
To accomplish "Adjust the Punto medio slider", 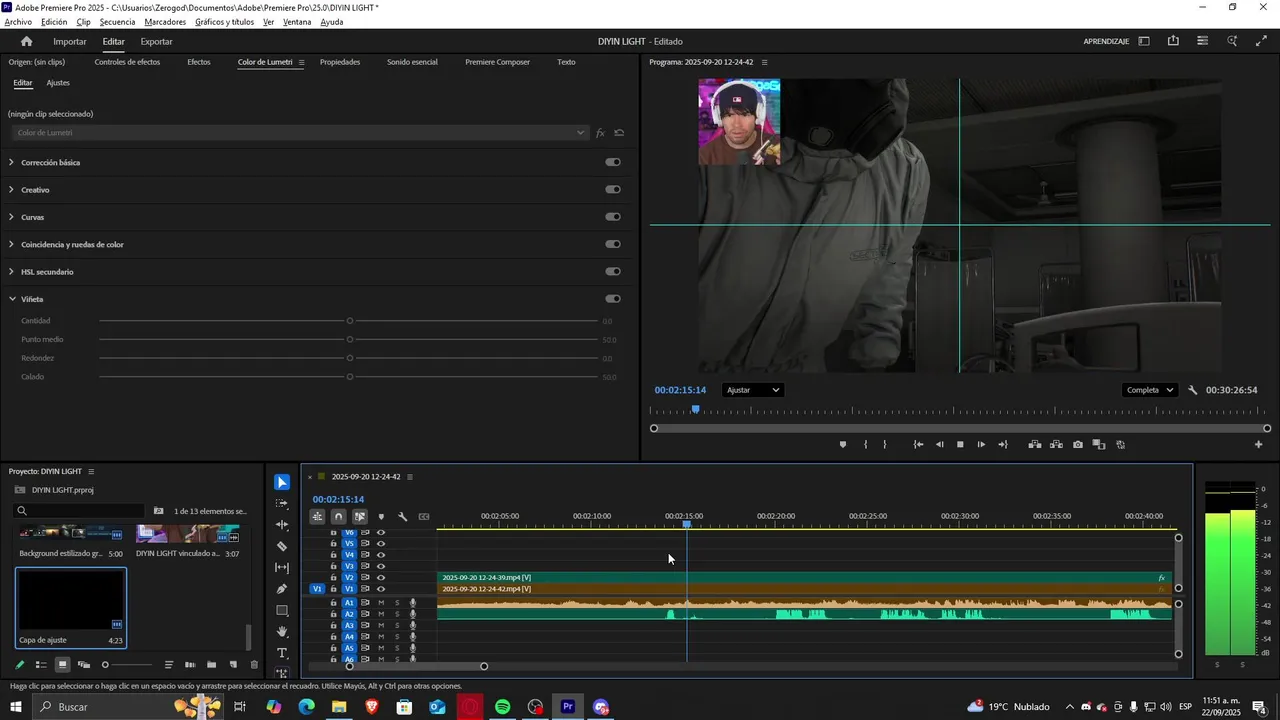I will 350,339.
